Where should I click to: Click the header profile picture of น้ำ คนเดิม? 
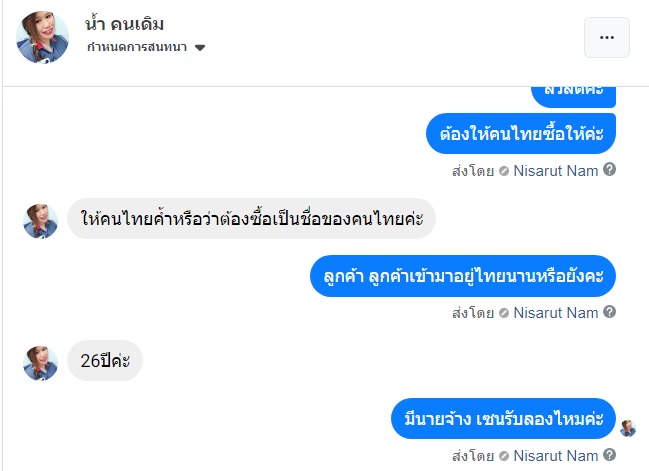click(x=42, y=38)
